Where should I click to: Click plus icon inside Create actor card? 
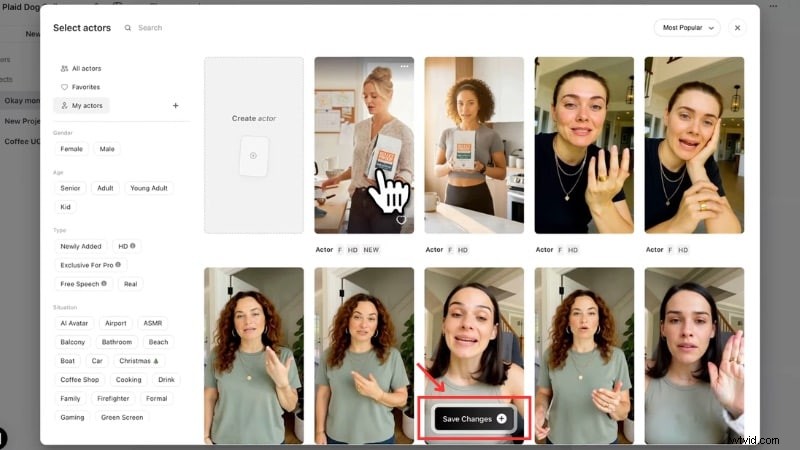click(x=254, y=156)
